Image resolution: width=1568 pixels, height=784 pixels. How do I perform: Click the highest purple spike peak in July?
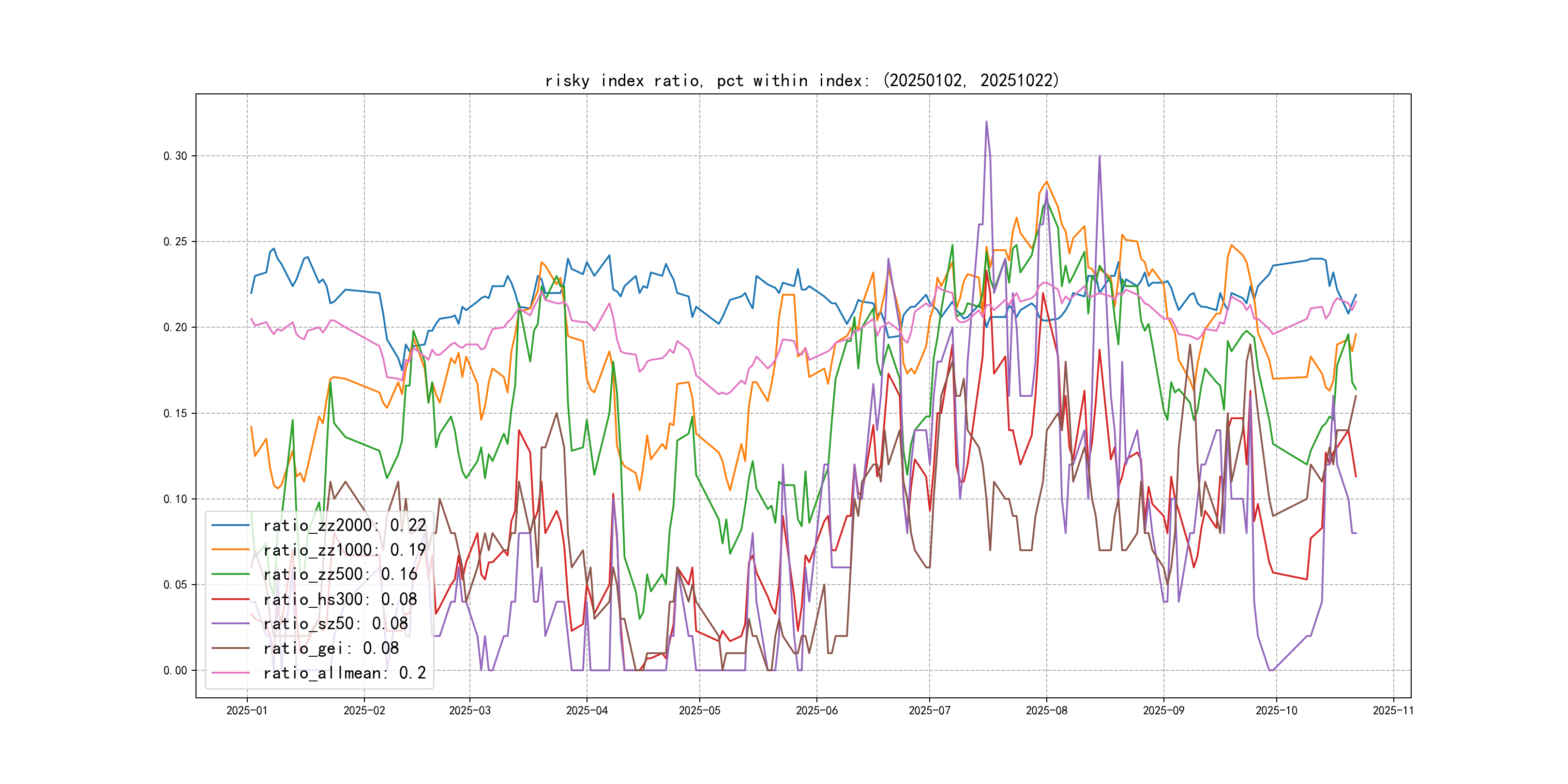(986, 122)
